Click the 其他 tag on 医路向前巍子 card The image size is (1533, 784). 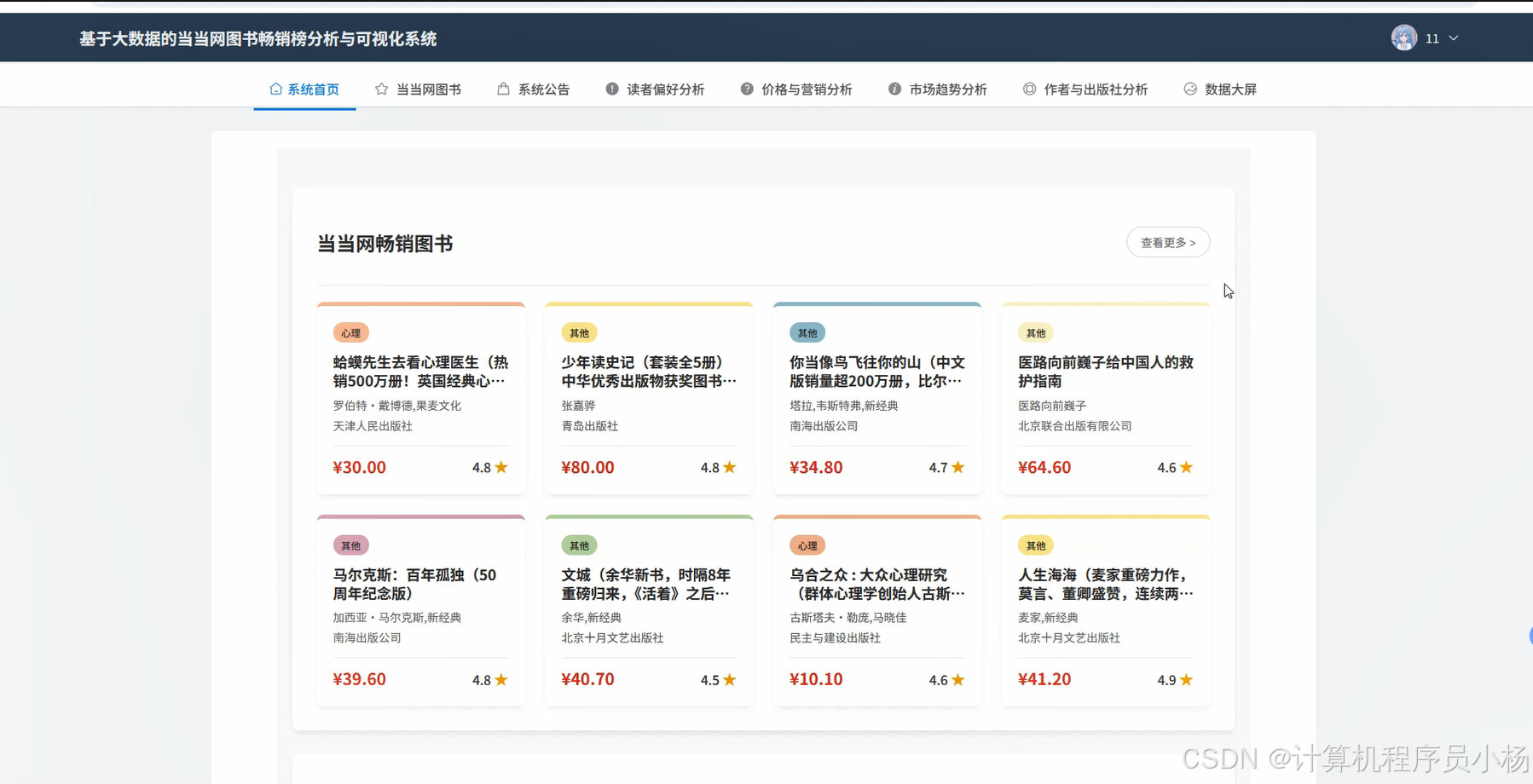(x=1037, y=332)
